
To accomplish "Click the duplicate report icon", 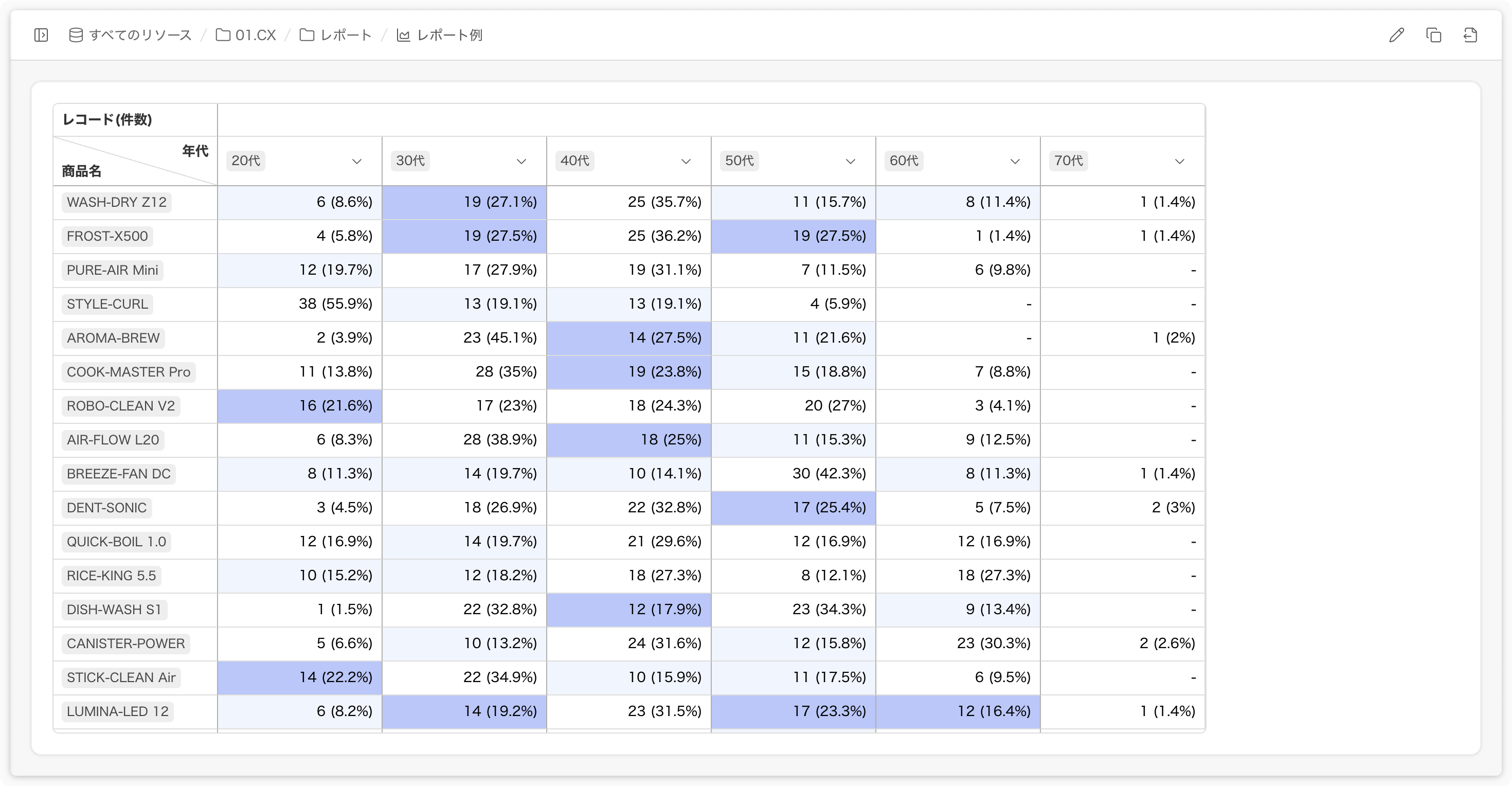I will point(1433,35).
